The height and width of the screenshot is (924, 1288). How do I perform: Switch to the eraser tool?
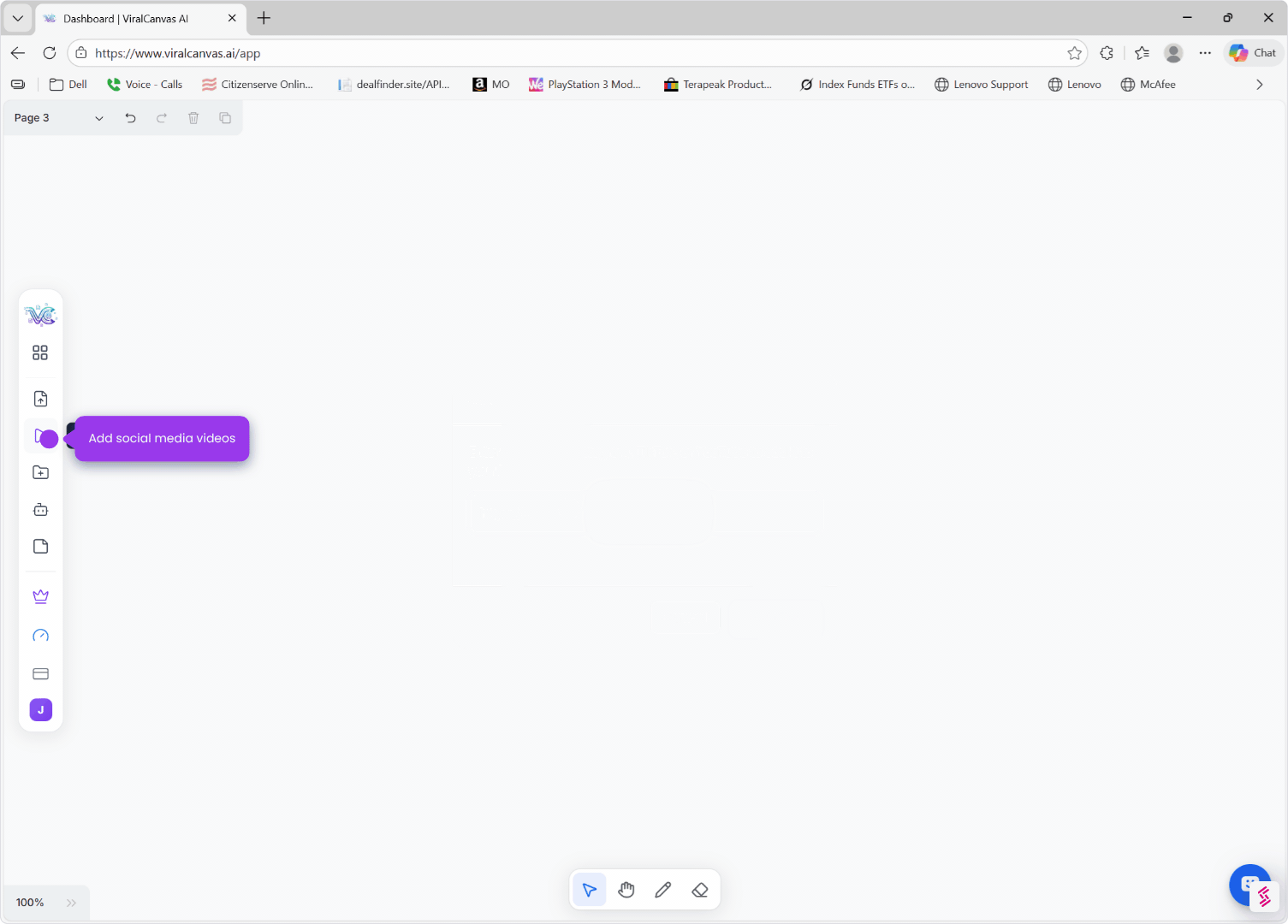point(700,890)
